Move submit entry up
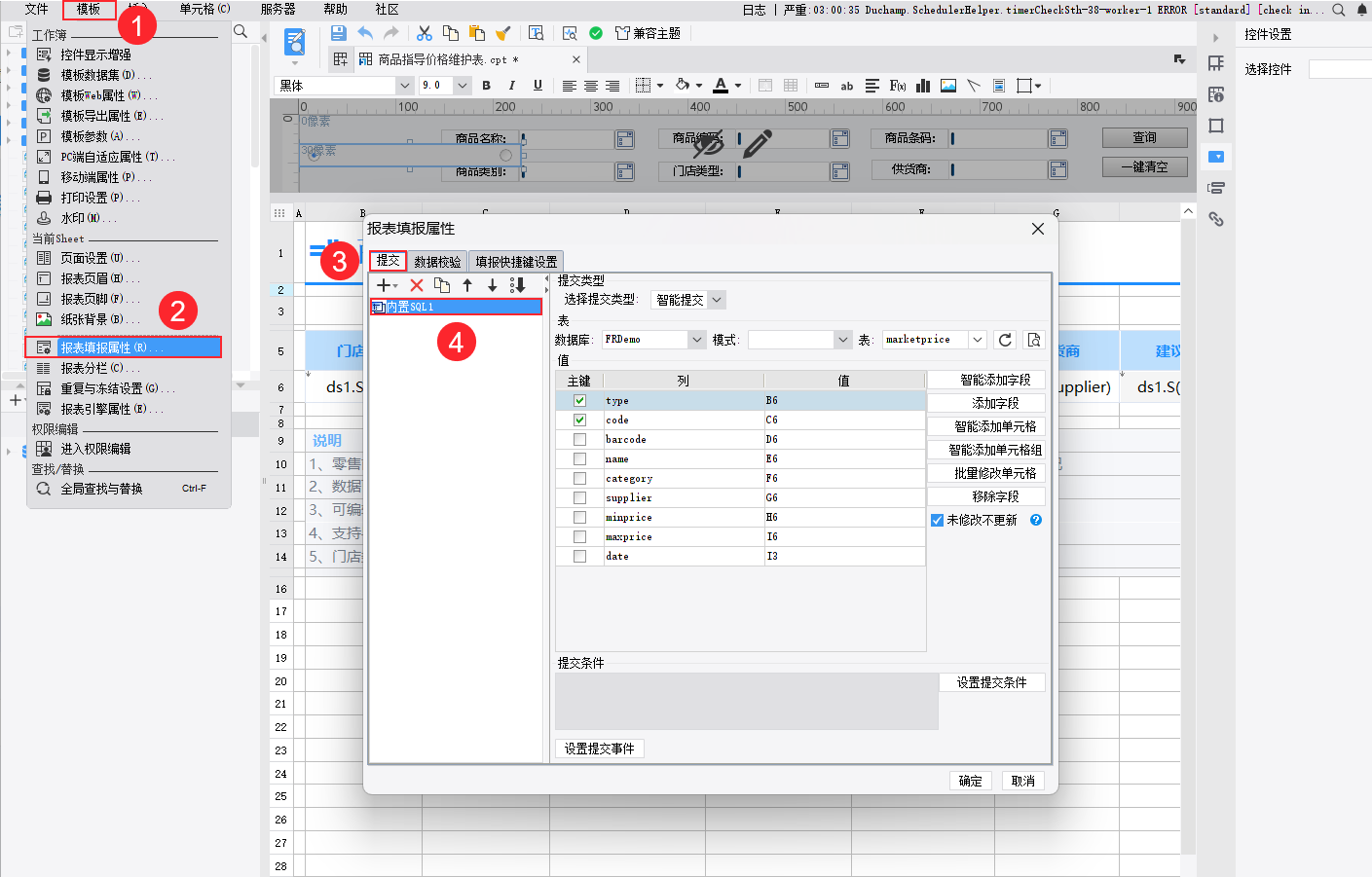The height and width of the screenshot is (877, 1372). 467,285
